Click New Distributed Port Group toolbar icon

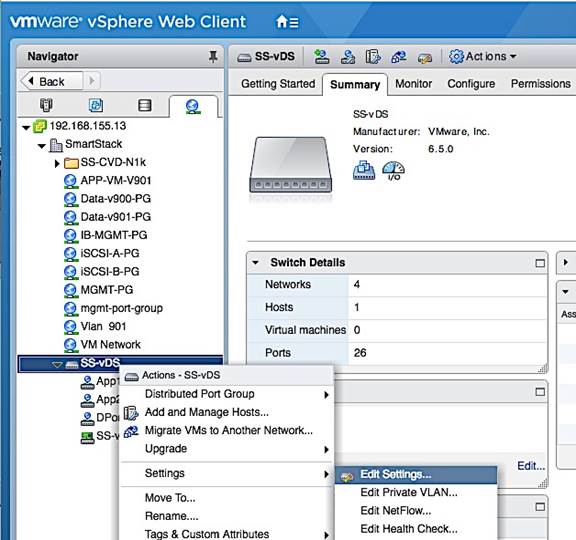point(321,57)
